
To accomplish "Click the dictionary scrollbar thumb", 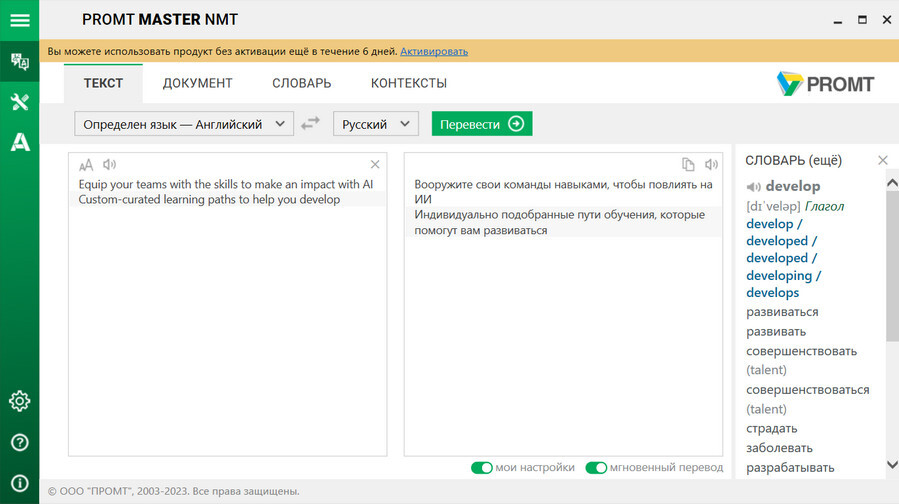I will [x=892, y=266].
